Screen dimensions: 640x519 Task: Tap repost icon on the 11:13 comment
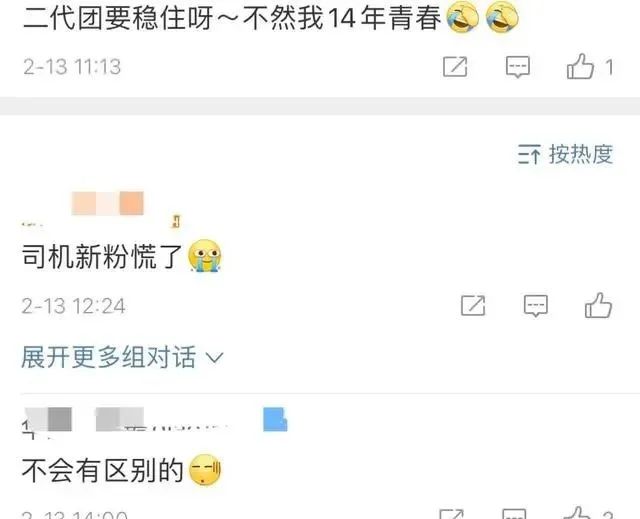pos(455,67)
